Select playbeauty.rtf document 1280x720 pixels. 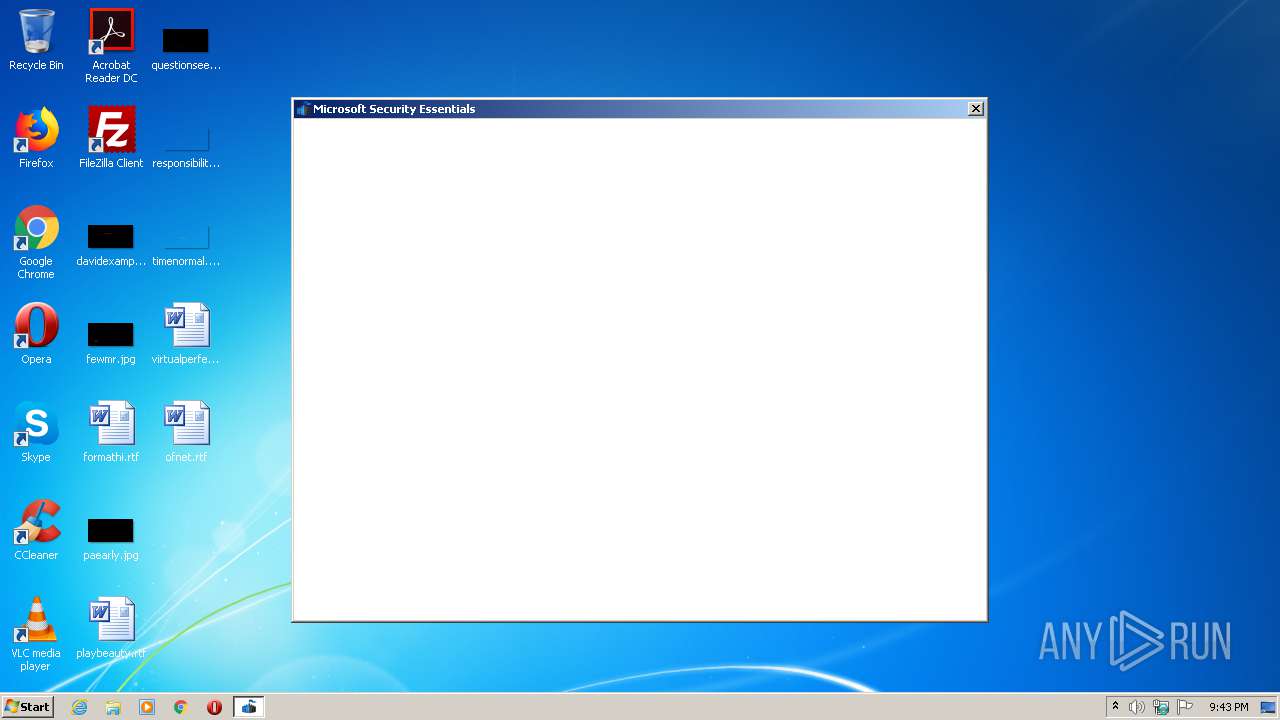coord(111,628)
